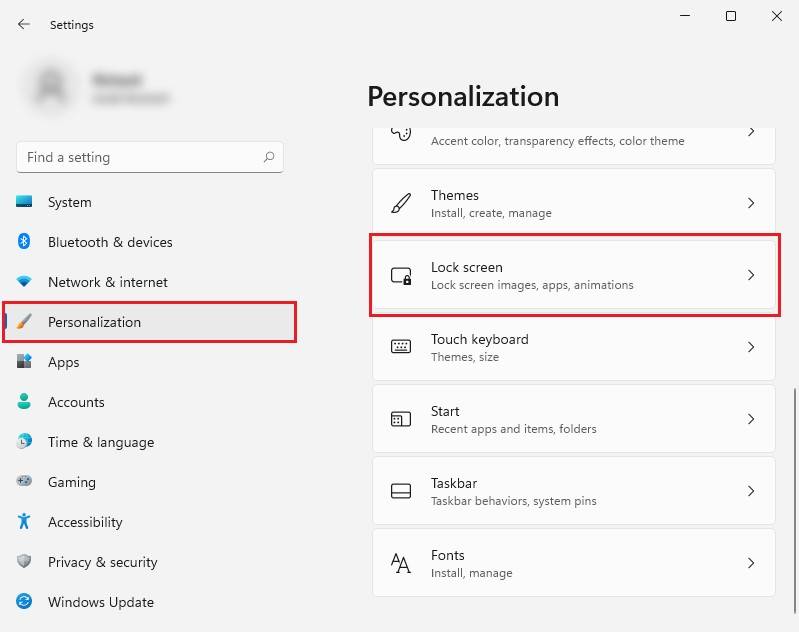Click the Find a setting search box

click(140, 157)
